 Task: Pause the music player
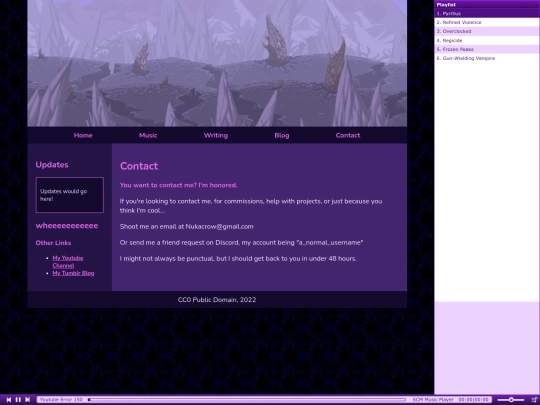(18, 399)
